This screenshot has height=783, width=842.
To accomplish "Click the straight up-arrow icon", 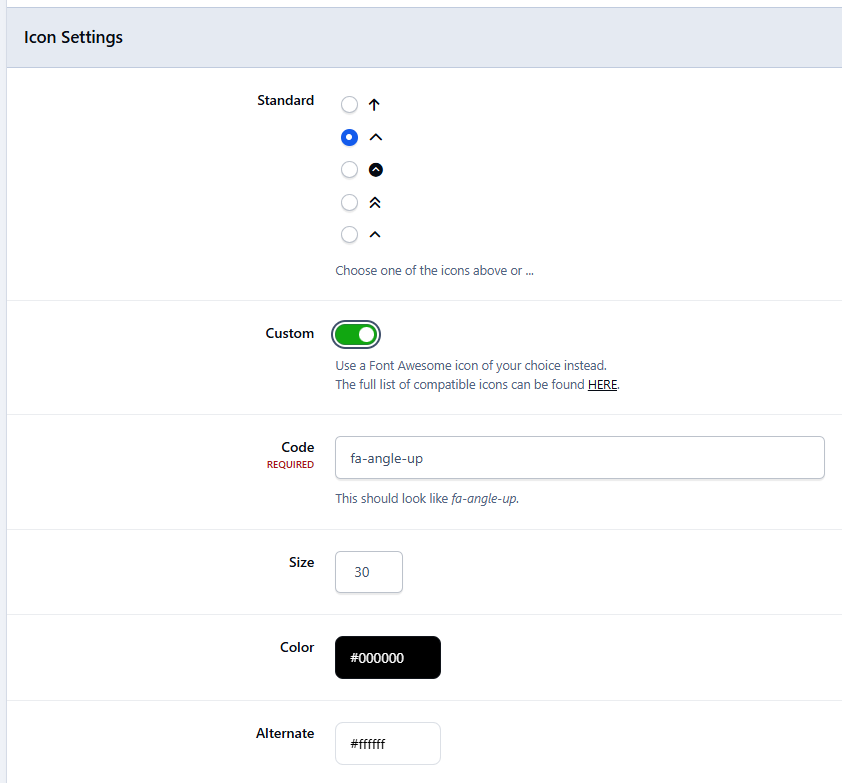I will click(375, 105).
